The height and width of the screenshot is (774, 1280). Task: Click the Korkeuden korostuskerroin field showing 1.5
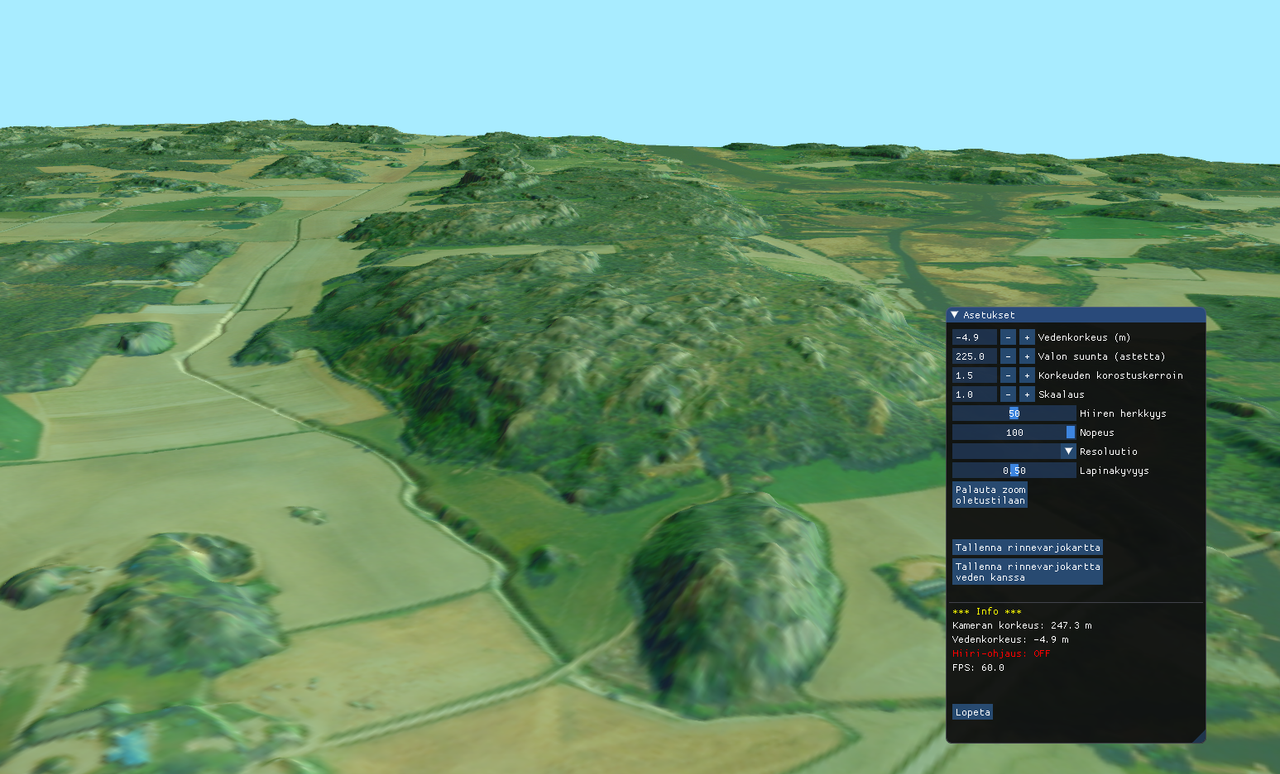(974, 375)
